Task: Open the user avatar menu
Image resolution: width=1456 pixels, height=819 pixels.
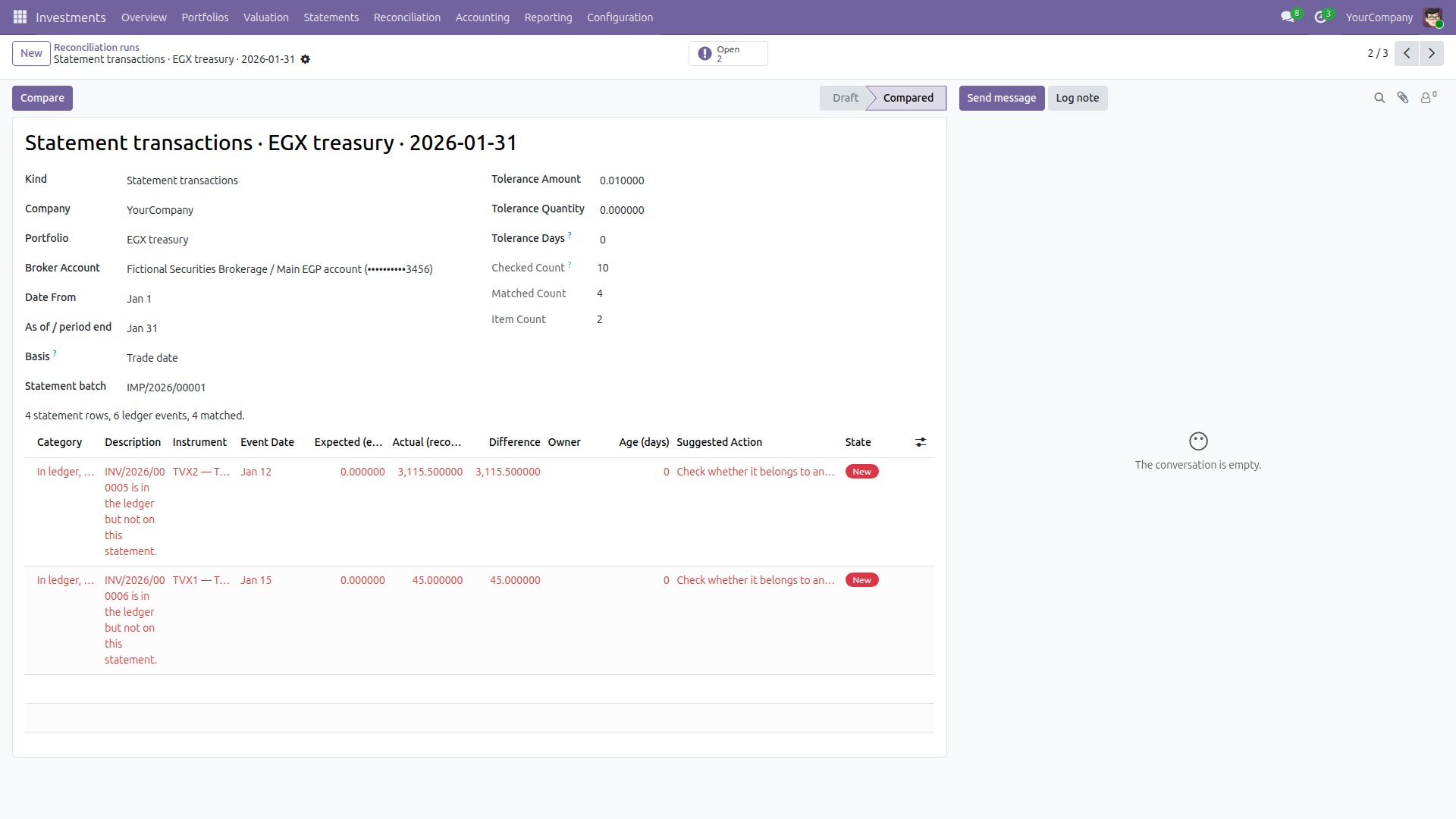Action: click(x=1432, y=17)
